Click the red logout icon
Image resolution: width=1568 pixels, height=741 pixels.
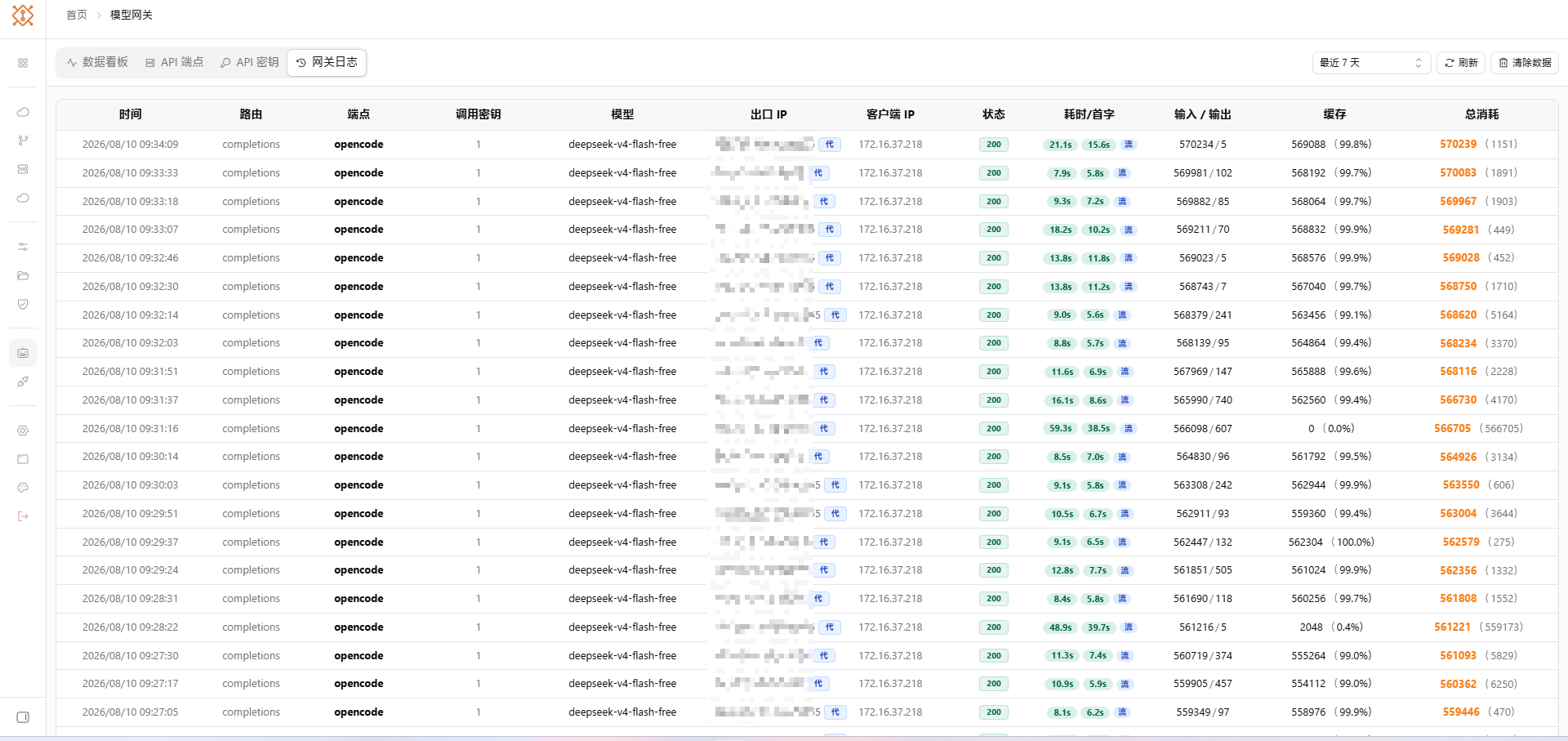23,516
